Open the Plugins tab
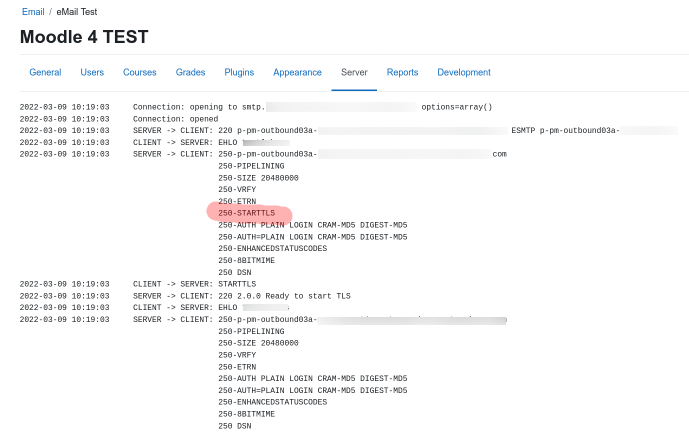This screenshot has width=689, height=434. pyautogui.click(x=239, y=72)
